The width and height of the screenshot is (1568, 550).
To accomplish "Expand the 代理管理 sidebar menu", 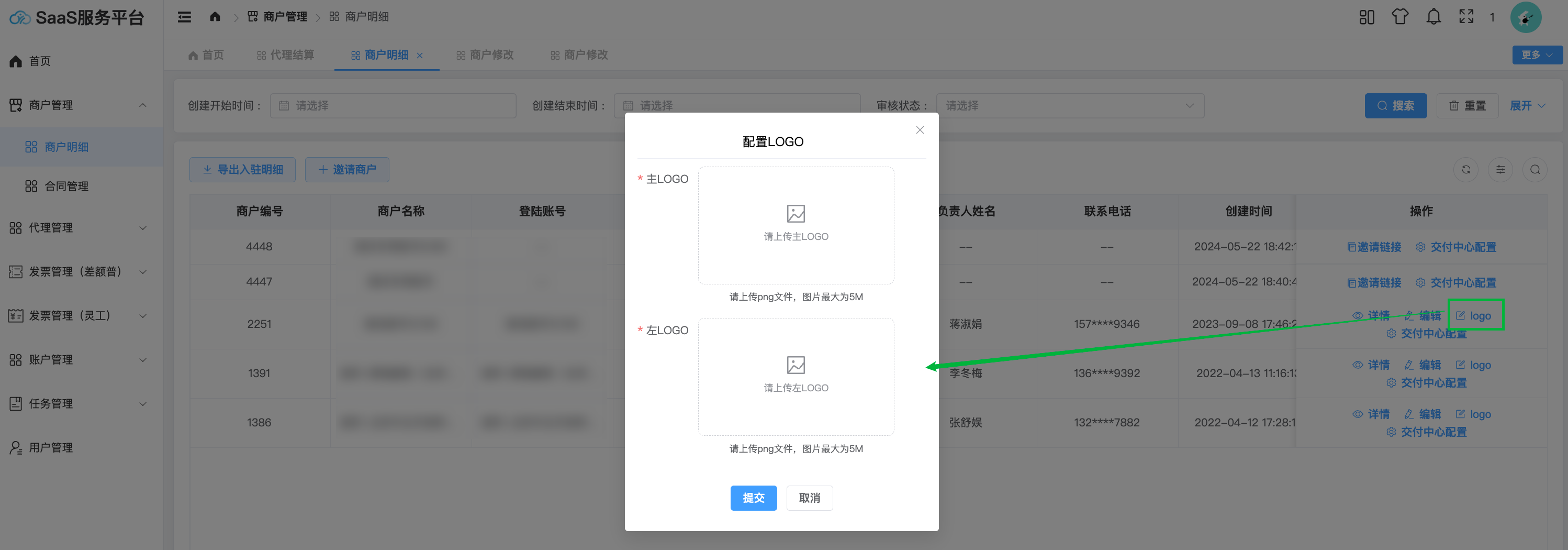I will click(x=79, y=228).
